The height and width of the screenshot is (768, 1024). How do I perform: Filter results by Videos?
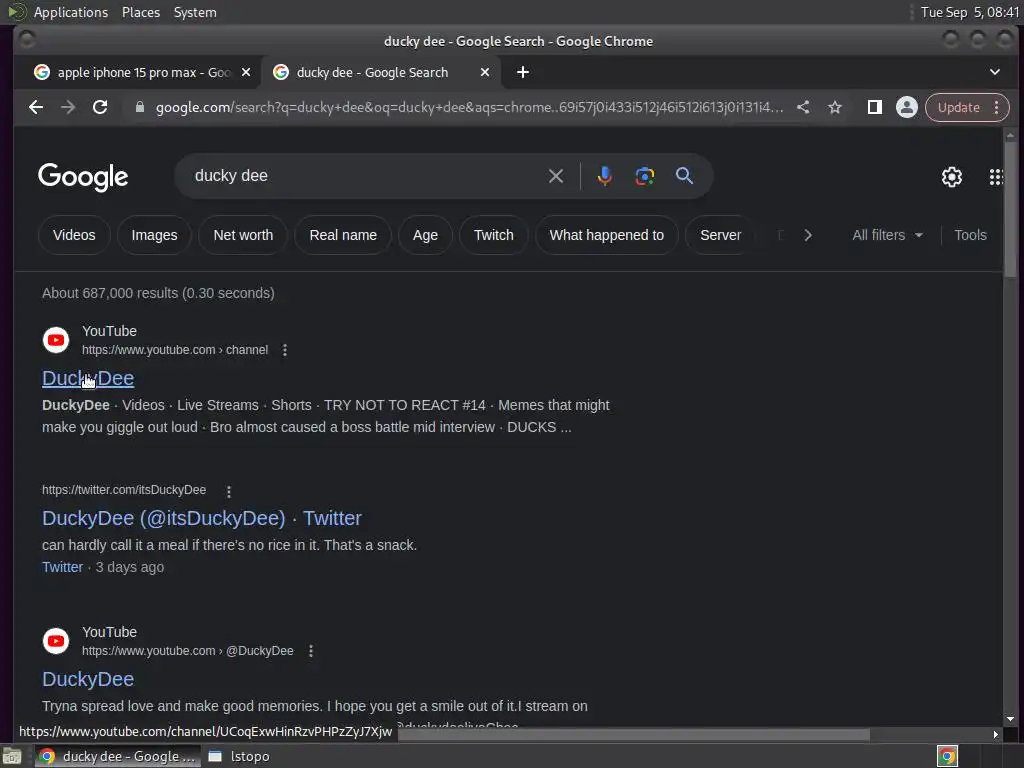tap(74, 235)
